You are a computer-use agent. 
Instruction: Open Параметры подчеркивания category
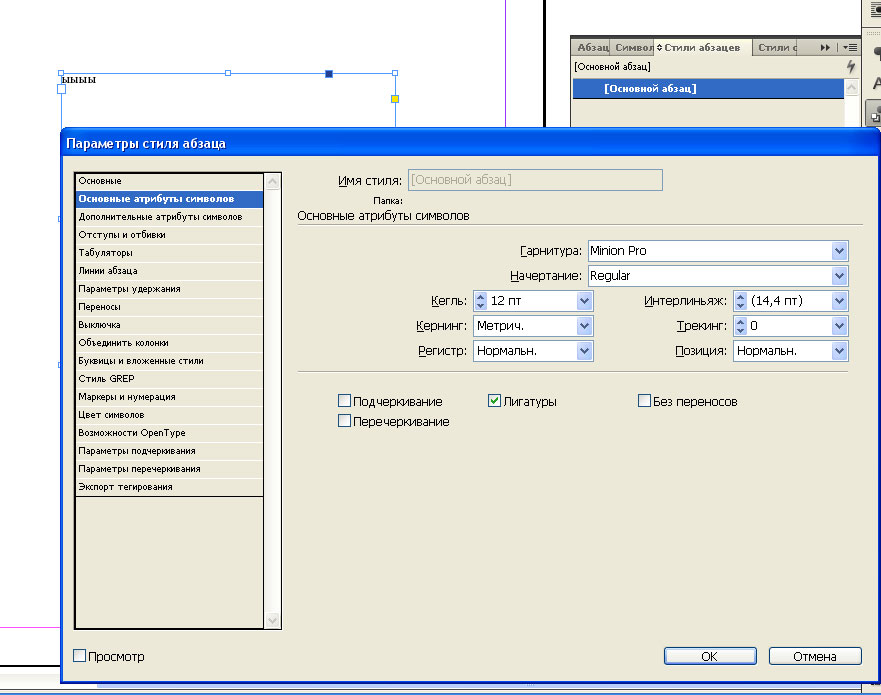[x=169, y=451]
